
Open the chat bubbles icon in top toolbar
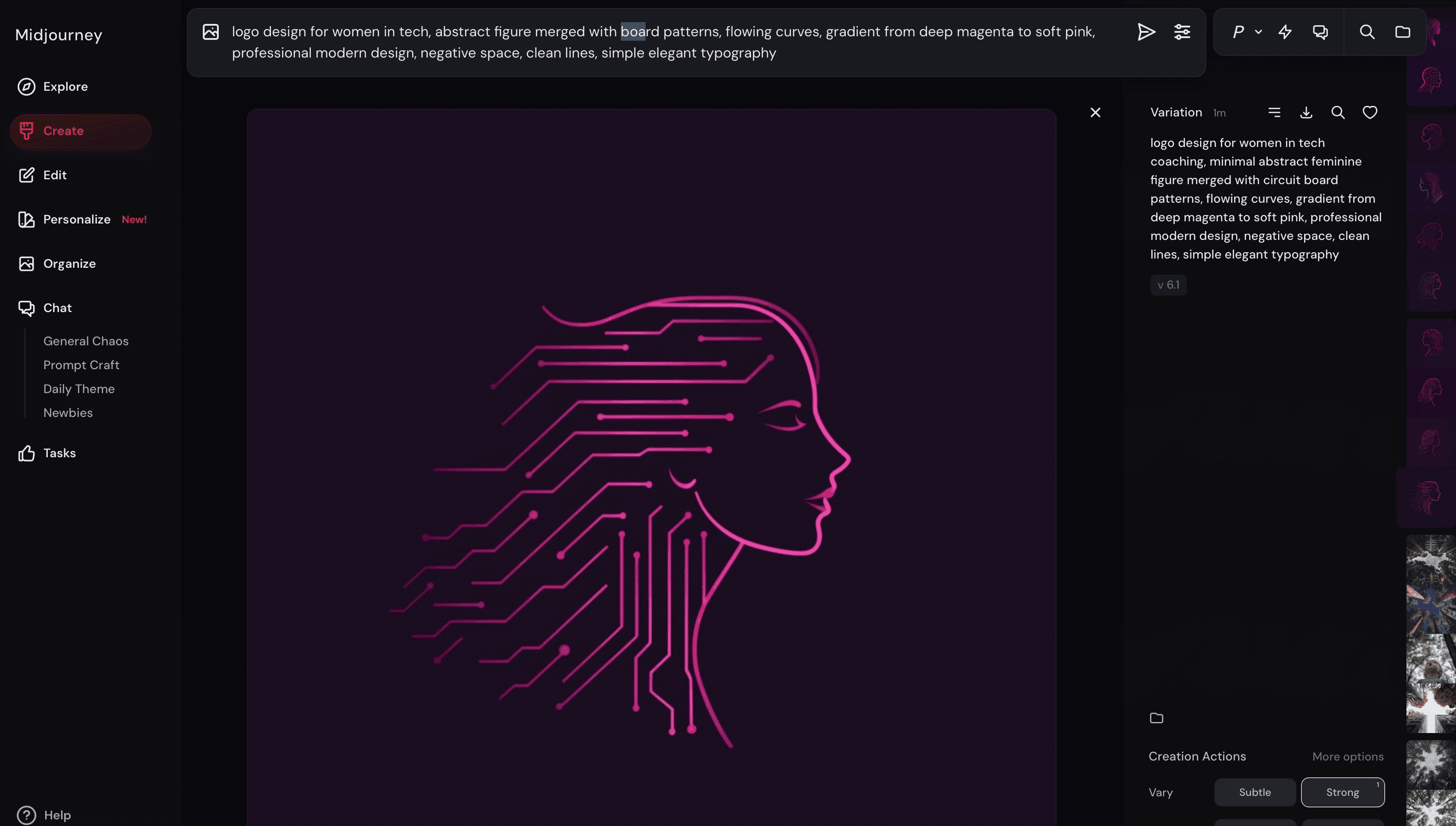coord(1320,32)
